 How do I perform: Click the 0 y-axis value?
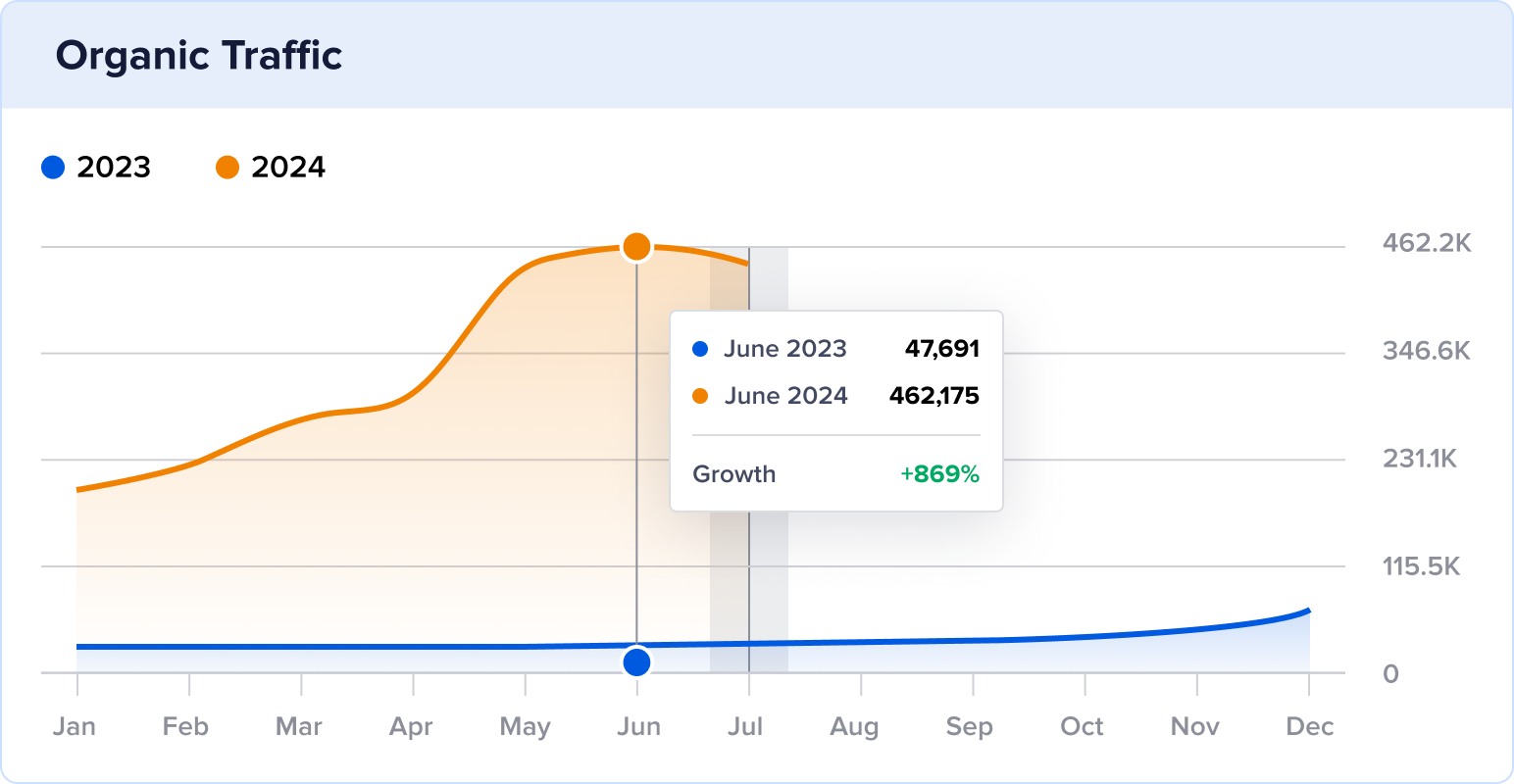tap(1390, 674)
